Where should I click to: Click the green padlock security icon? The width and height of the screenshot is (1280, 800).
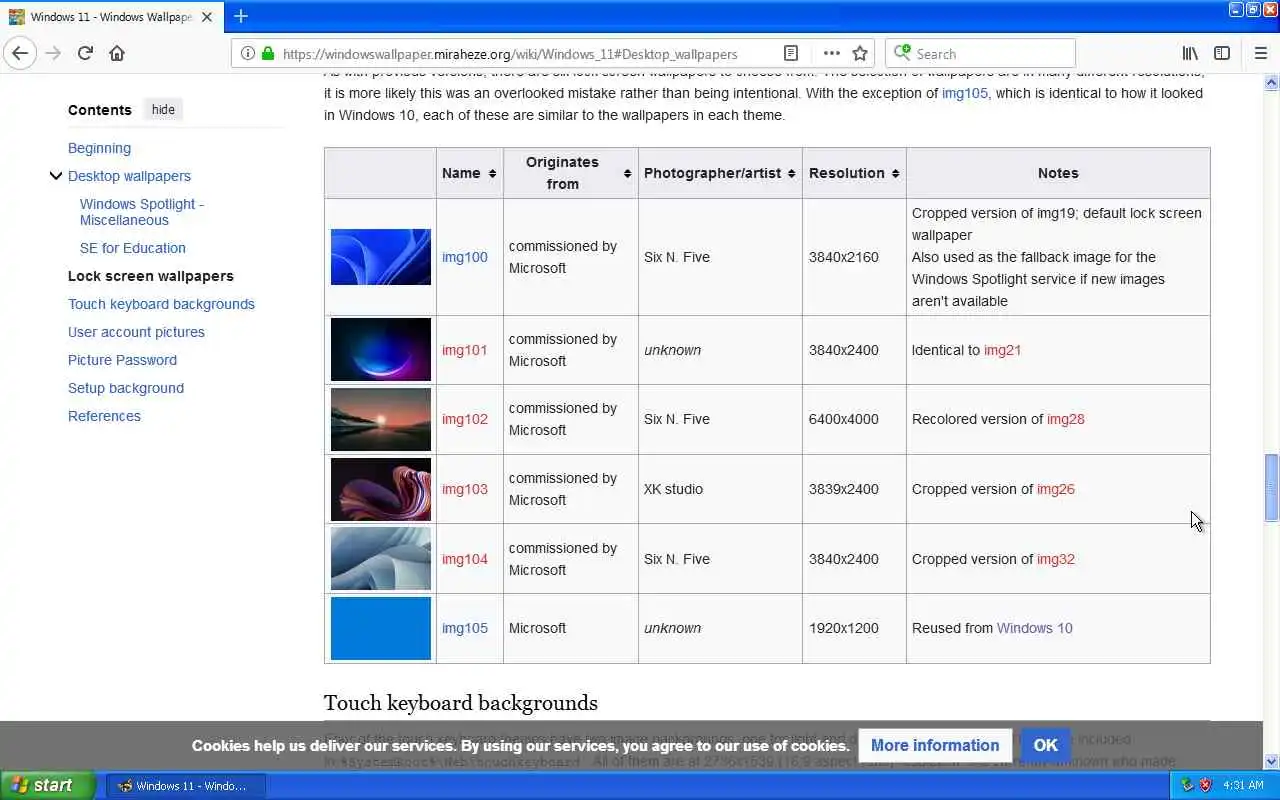[267, 54]
